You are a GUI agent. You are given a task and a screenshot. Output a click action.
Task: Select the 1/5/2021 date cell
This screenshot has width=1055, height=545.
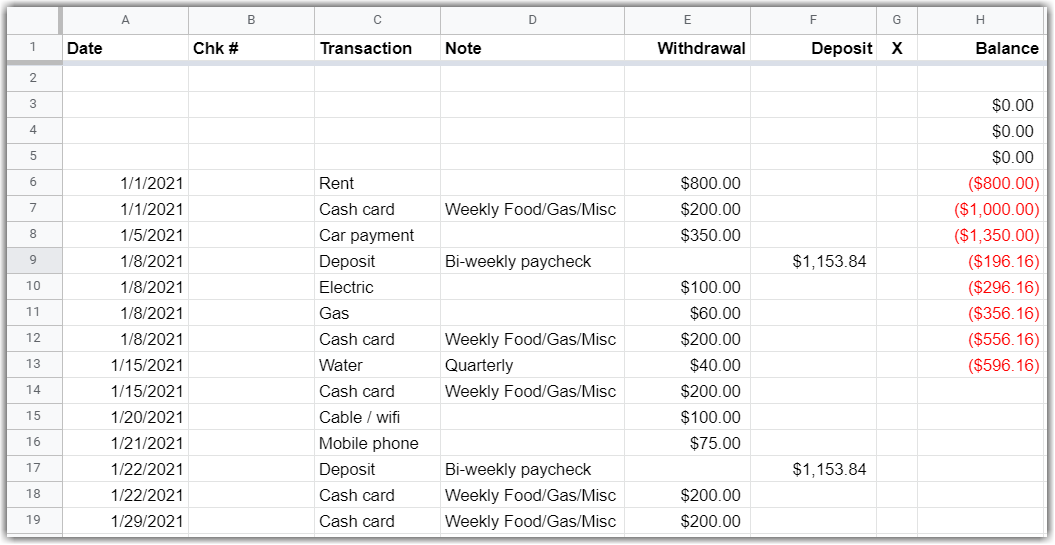125,235
